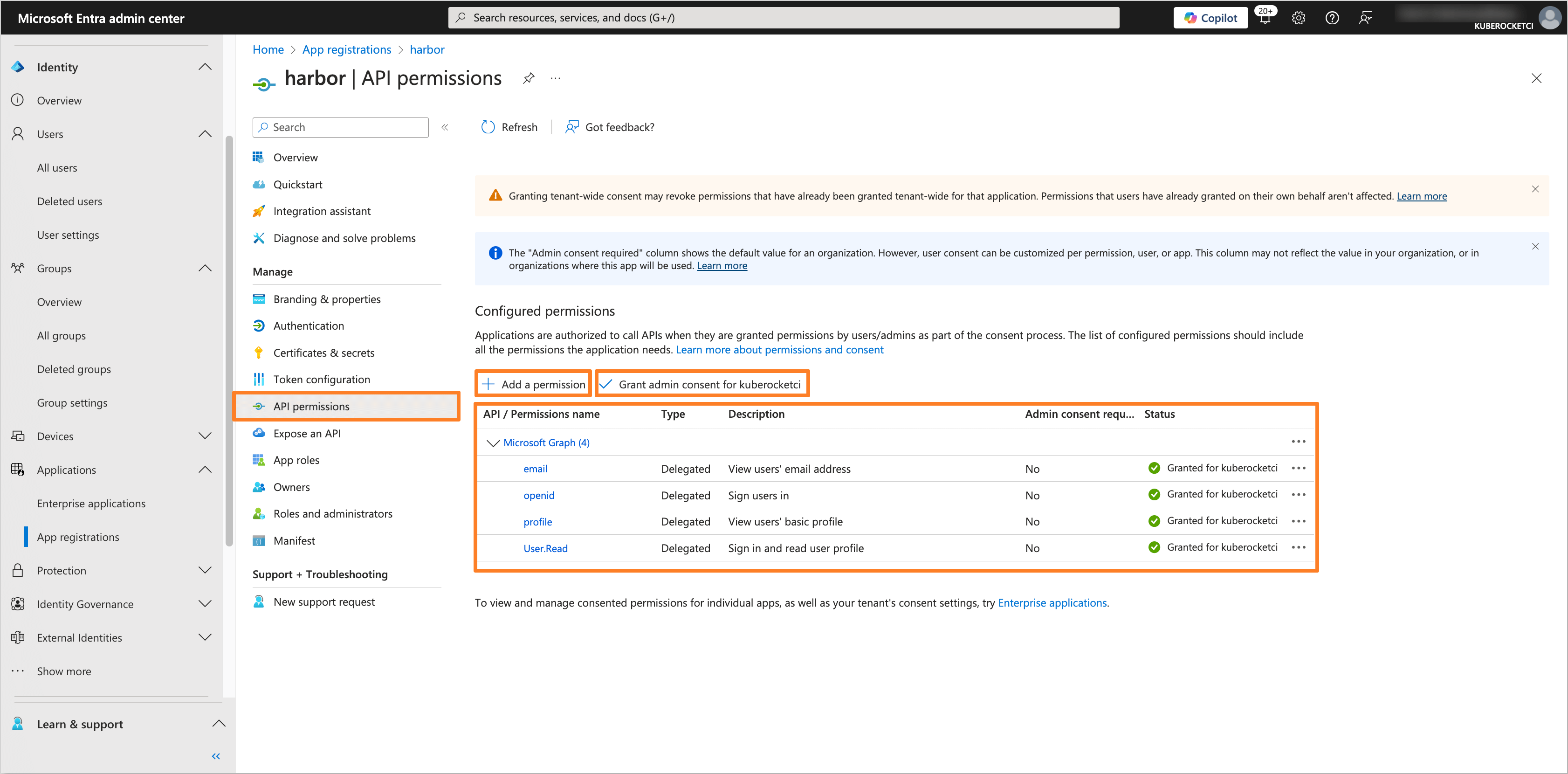The width and height of the screenshot is (1568, 774).
Task: Open Token configuration settings
Action: (322, 379)
